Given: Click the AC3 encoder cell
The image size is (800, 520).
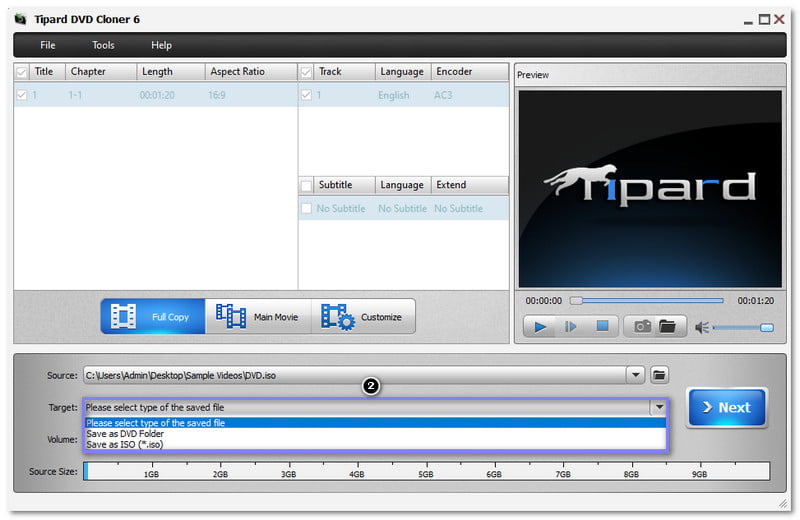Looking at the screenshot, I should point(443,95).
